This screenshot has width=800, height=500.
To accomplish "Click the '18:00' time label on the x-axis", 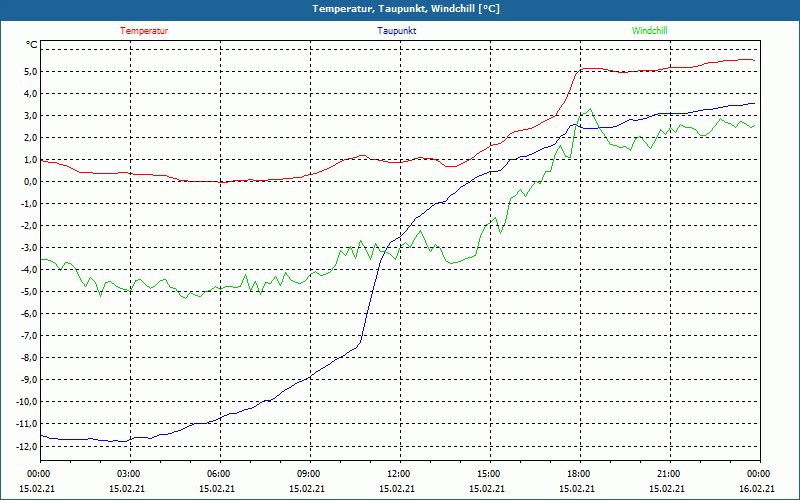I will click(577, 474).
